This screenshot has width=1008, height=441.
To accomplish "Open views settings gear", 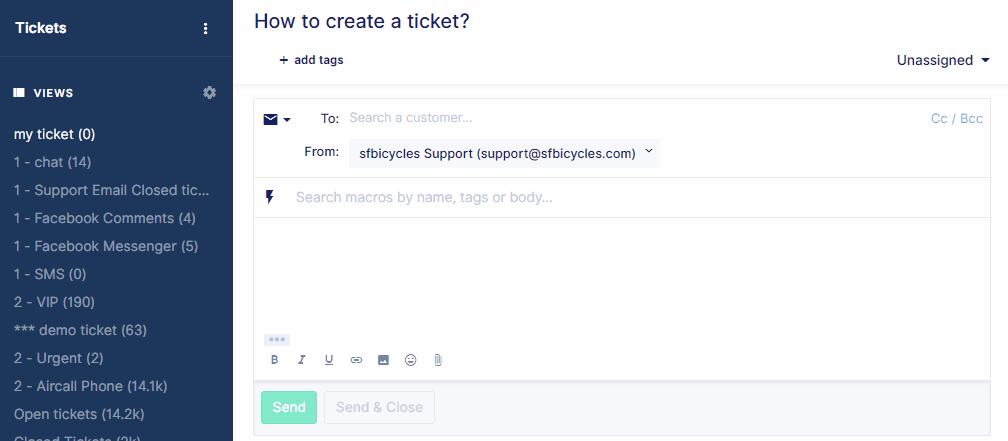I will pos(210,93).
